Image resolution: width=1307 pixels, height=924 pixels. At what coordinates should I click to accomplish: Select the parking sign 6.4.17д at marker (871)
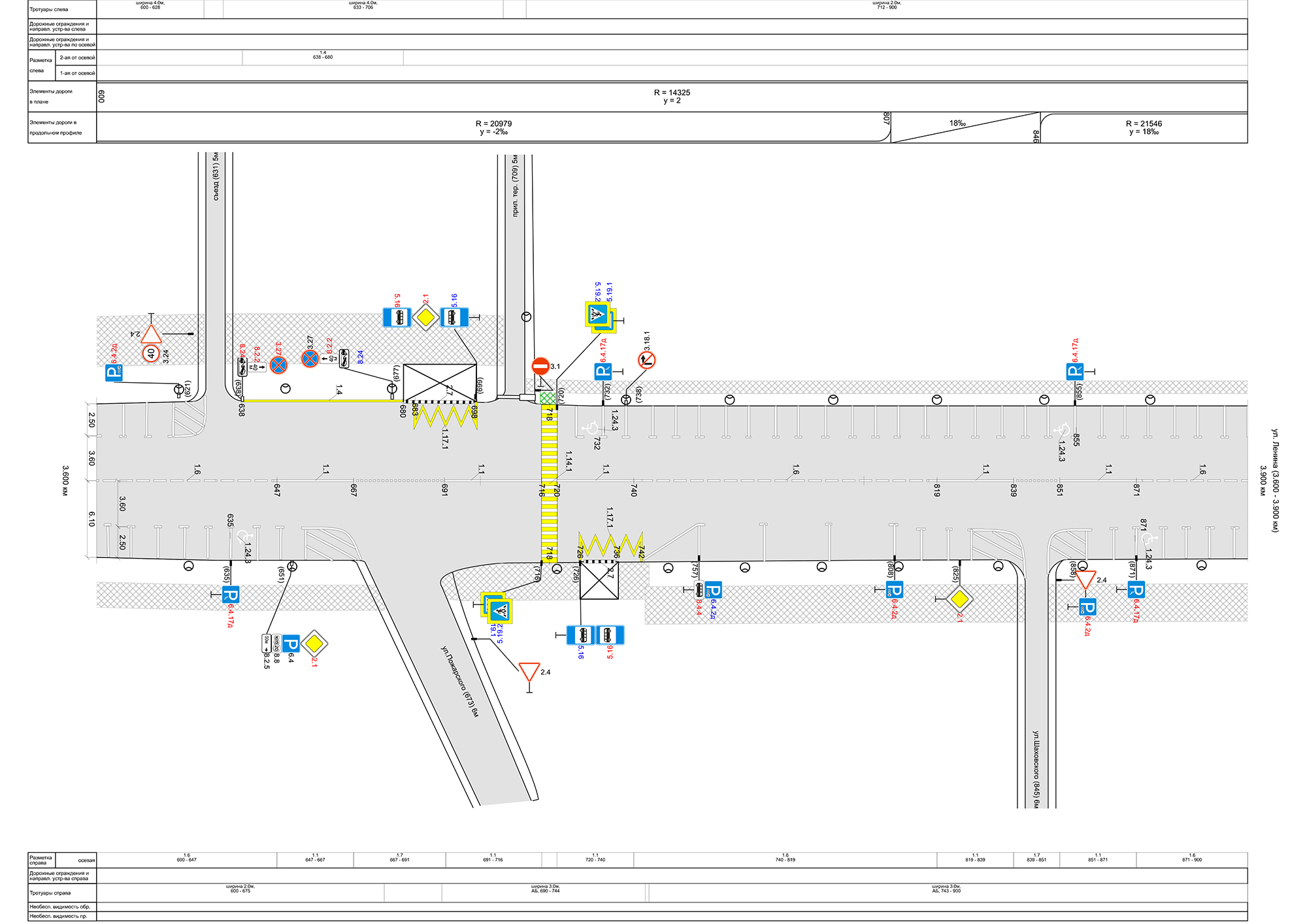1136,589
